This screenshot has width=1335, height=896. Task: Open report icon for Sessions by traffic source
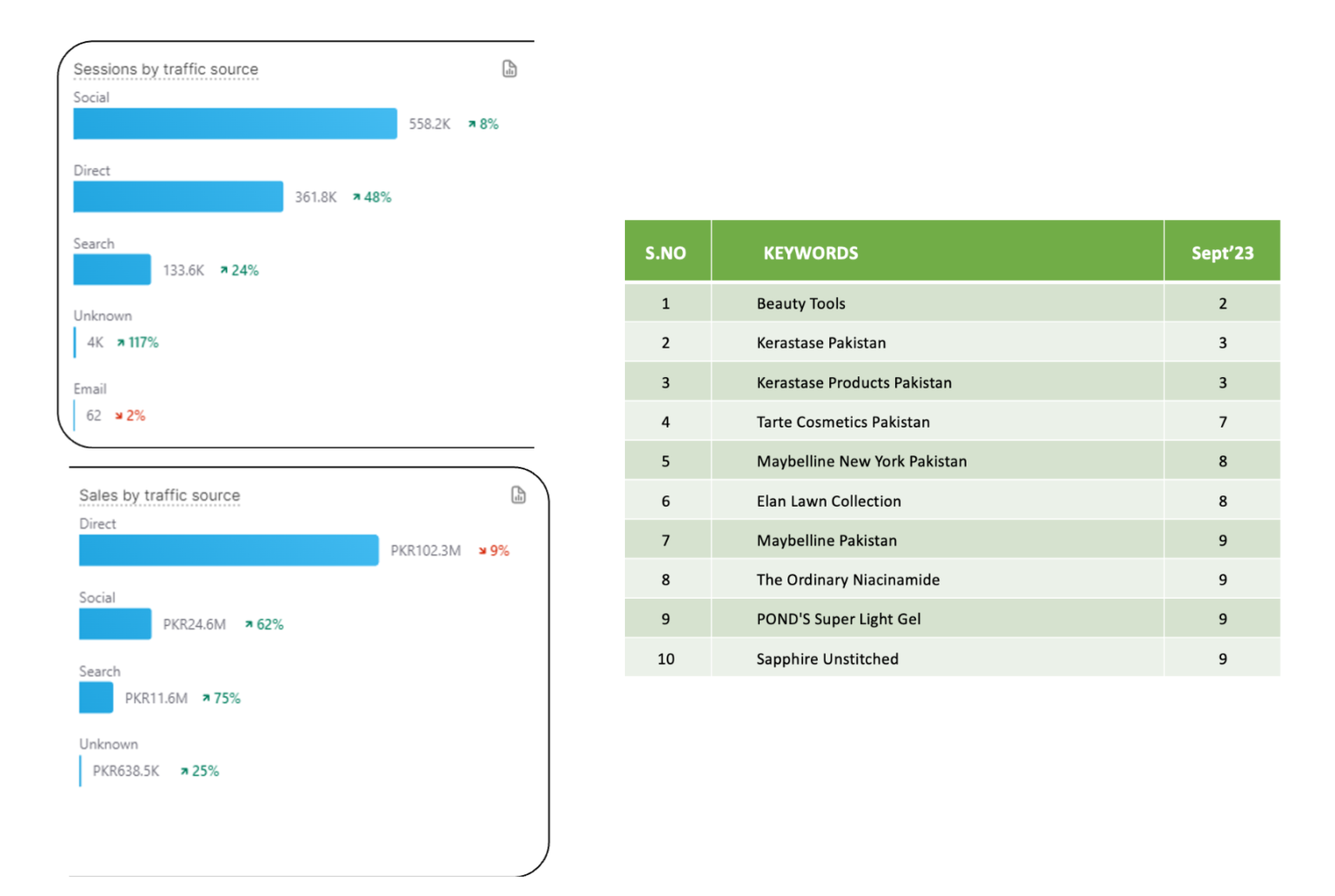coord(509,69)
